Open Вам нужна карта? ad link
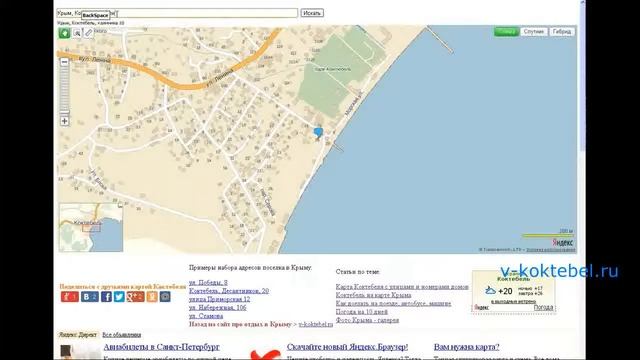Viewport: 640px width, 360px height. pyautogui.click(x=467, y=347)
